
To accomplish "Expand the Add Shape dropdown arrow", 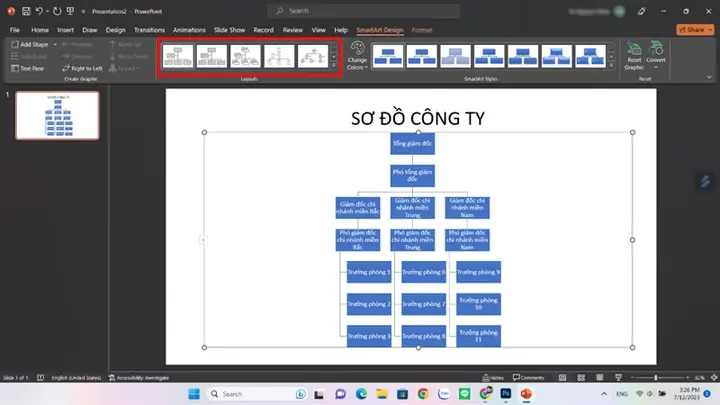I will 55,45.
